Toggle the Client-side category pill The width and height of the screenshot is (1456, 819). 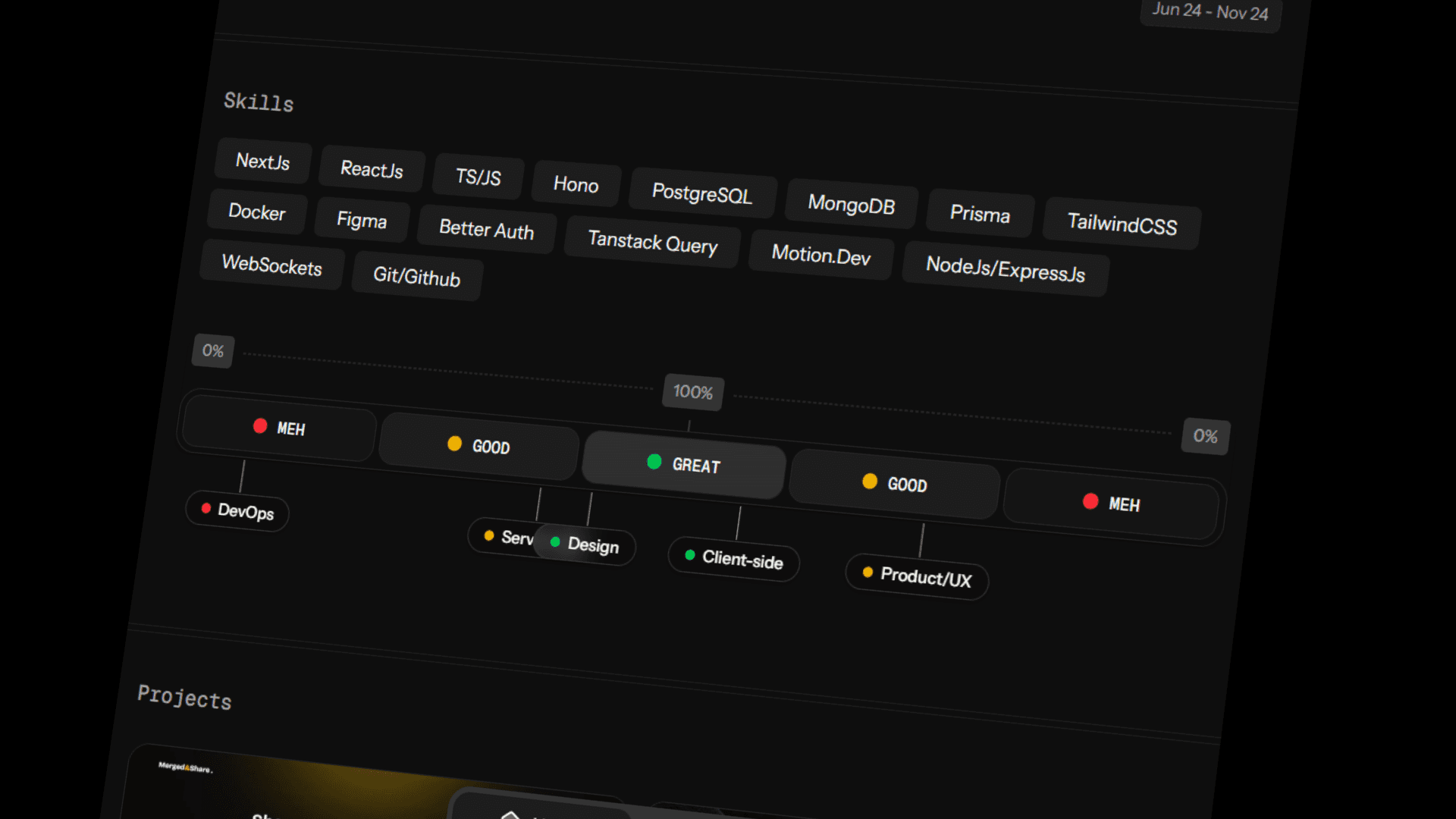733,562
